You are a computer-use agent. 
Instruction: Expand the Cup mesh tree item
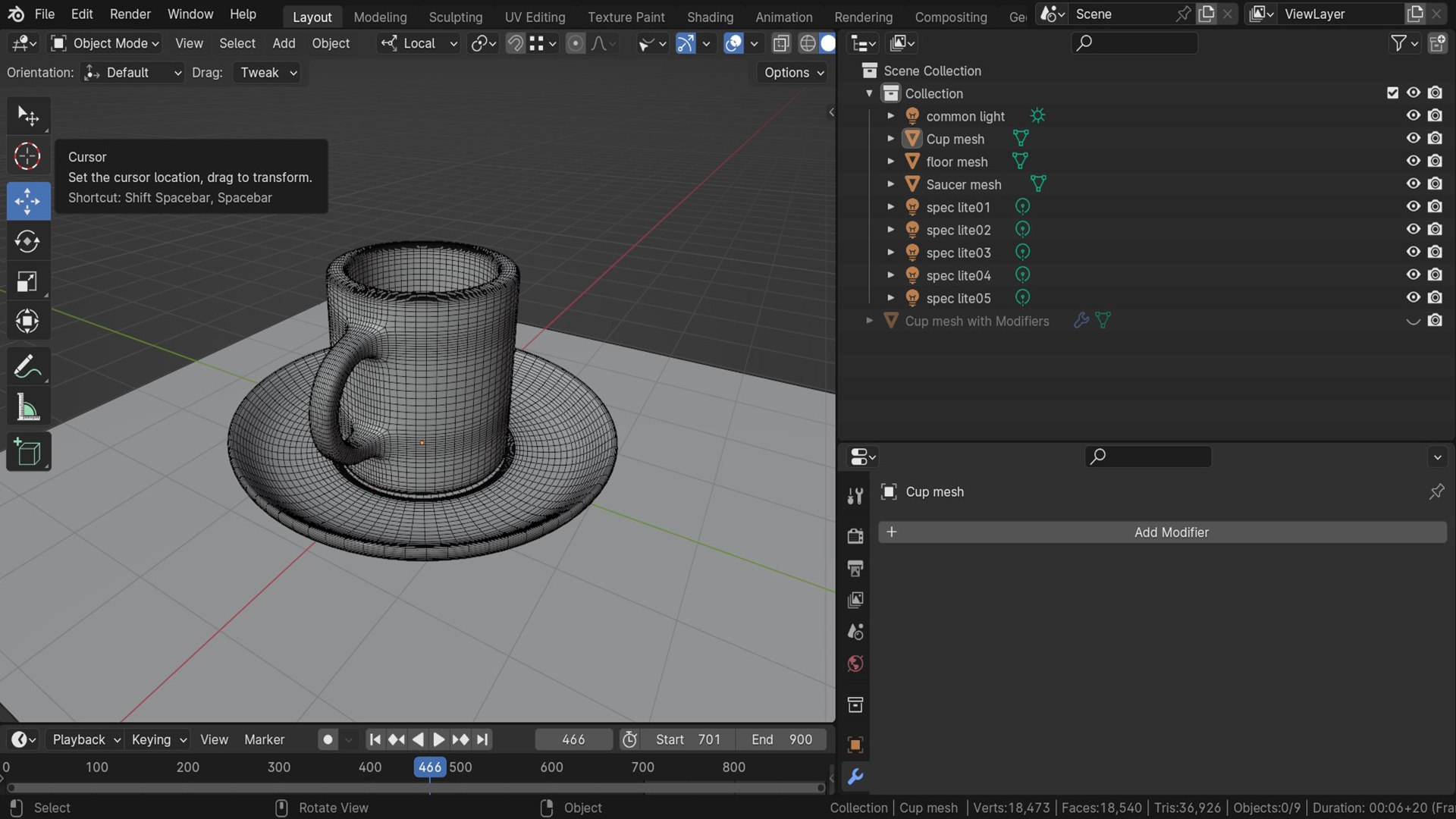coord(890,139)
